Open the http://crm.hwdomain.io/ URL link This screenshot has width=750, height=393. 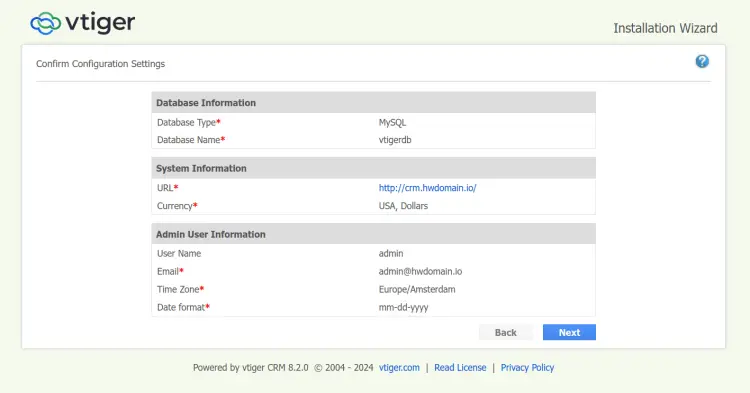(x=428, y=188)
